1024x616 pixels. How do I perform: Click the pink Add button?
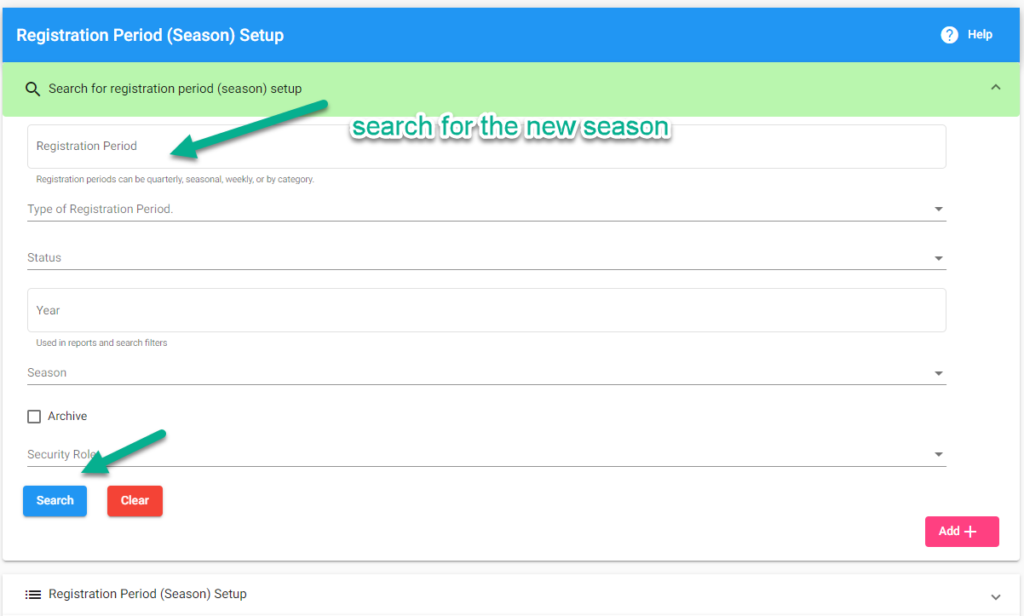[x=961, y=532]
